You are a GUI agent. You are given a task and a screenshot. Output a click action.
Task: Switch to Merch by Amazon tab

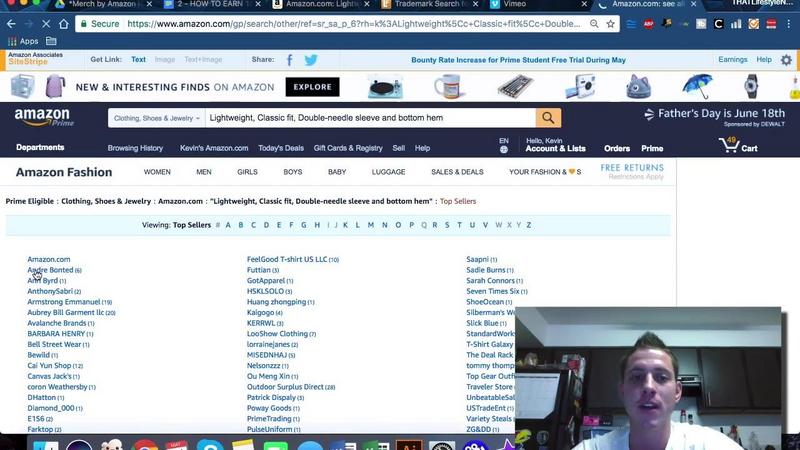(x=103, y=4)
